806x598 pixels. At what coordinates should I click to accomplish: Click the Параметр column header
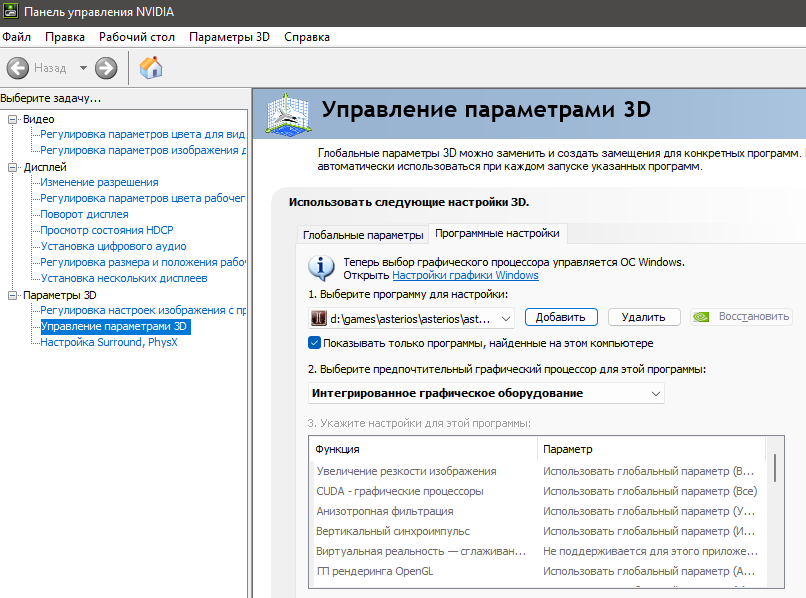click(651, 449)
